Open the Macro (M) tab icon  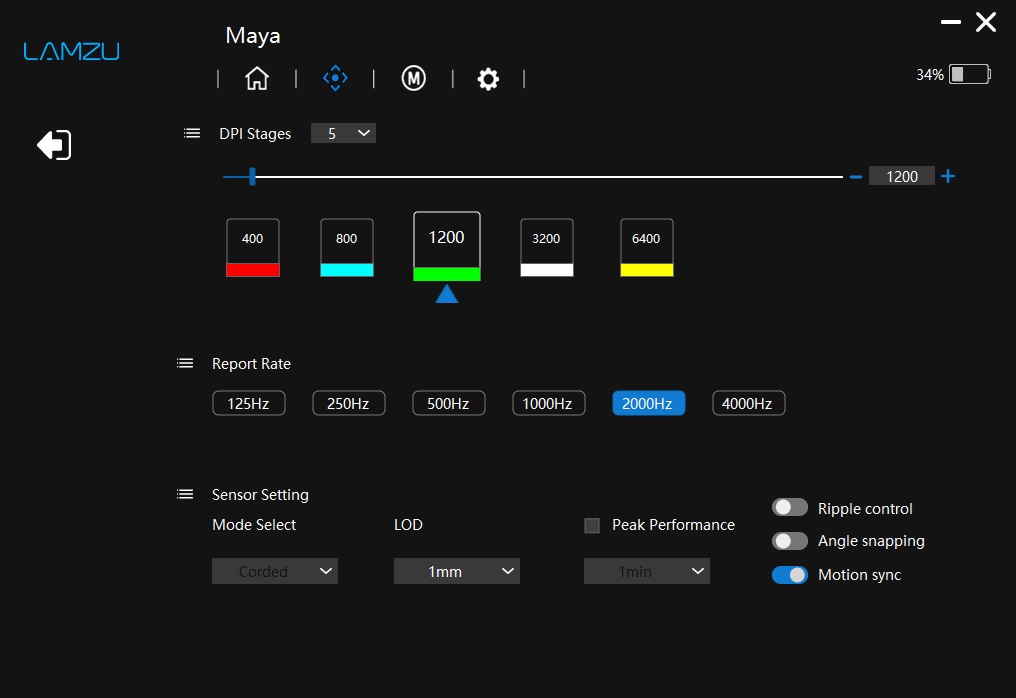pos(413,78)
